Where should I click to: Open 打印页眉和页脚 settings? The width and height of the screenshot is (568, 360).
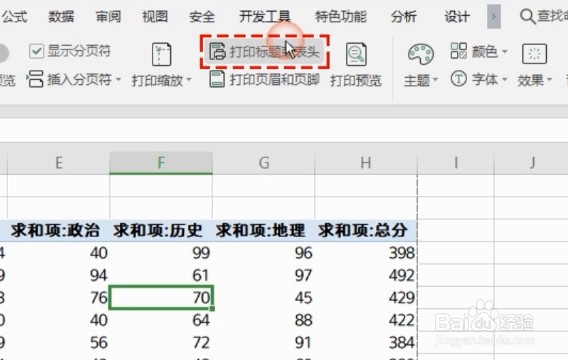264,79
